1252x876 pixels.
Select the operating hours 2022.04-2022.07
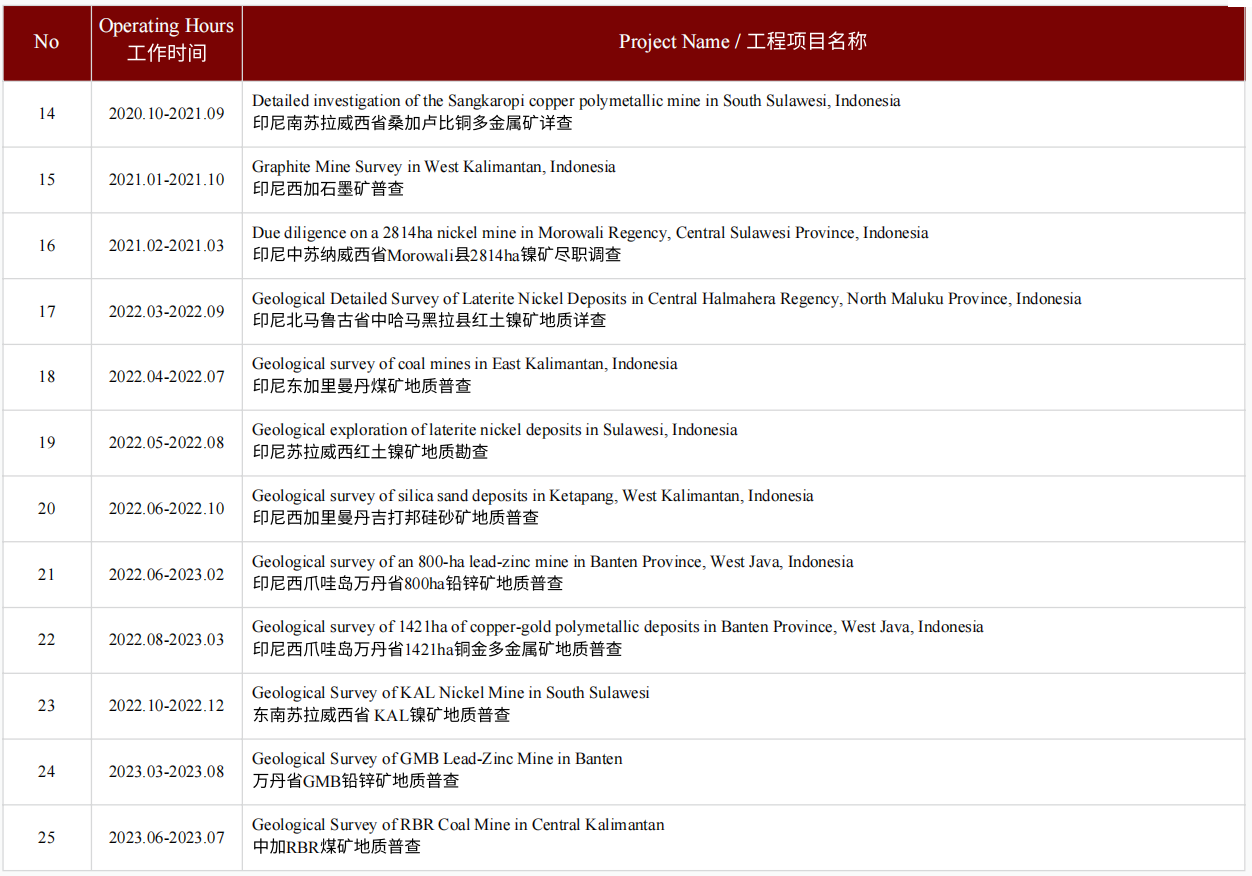click(x=166, y=377)
